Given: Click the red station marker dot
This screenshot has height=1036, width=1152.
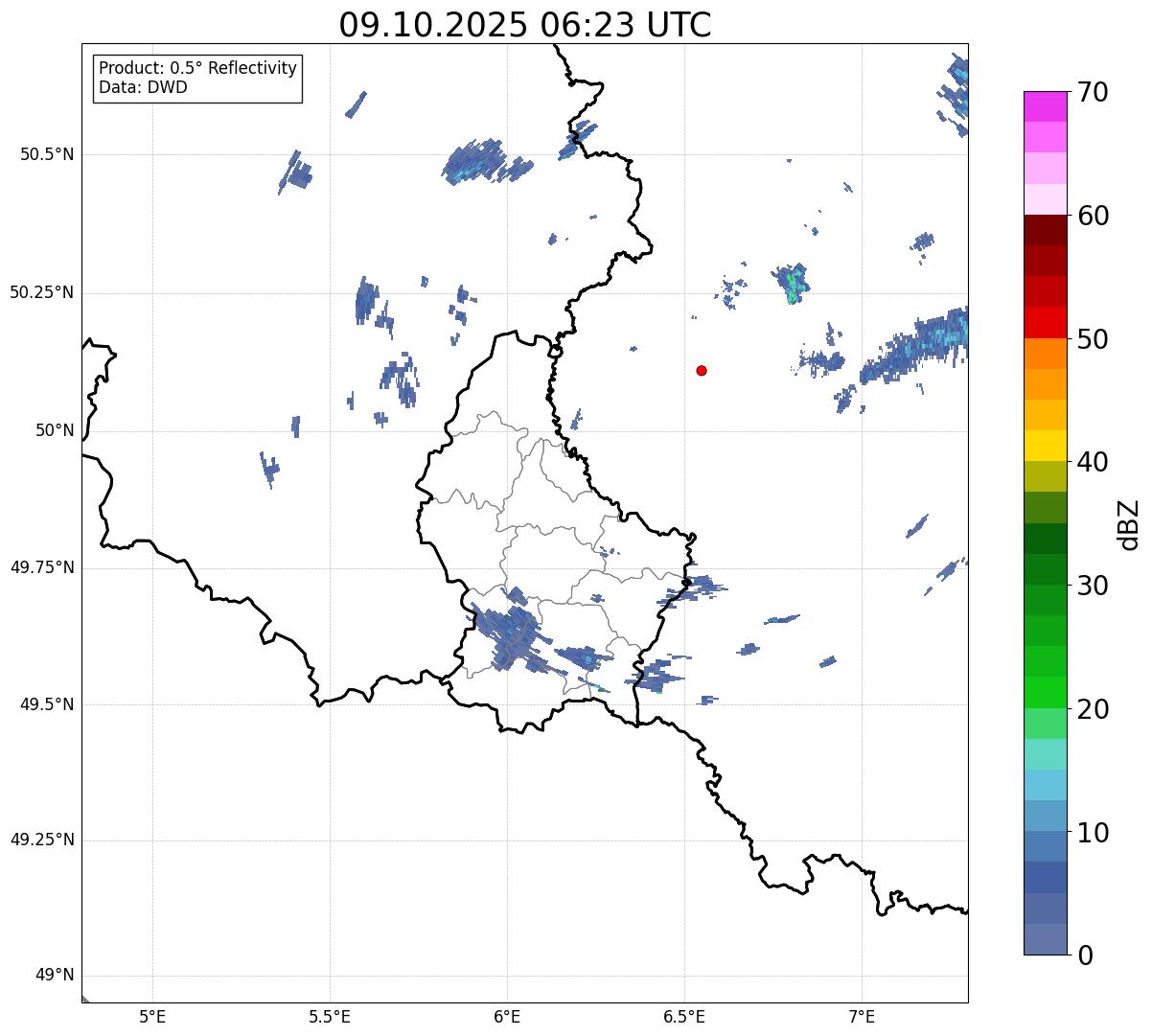Looking at the screenshot, I should [702, 370].
